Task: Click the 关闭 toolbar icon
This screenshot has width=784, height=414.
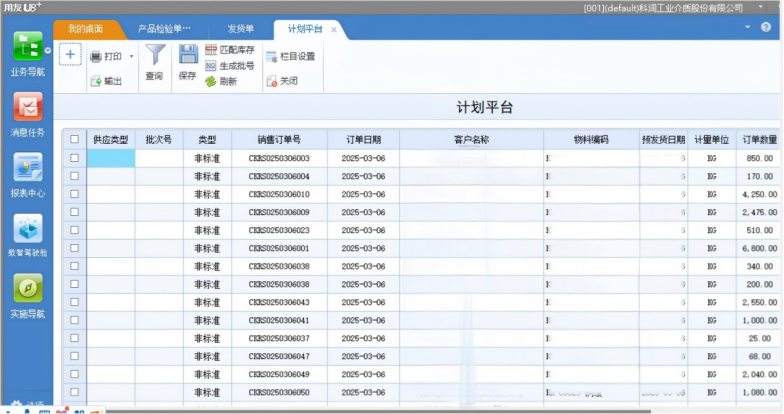Action: (x=271, y=81)
